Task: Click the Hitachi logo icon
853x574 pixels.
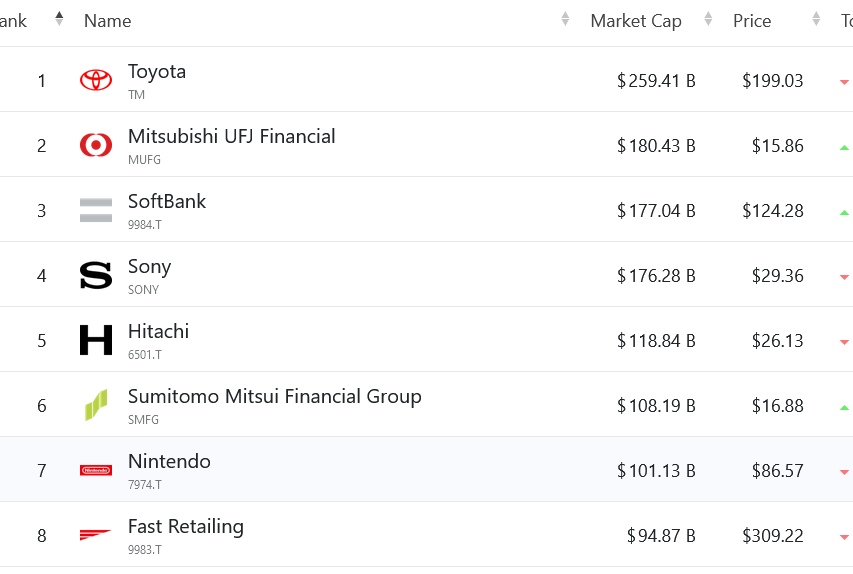Action: 96,340
